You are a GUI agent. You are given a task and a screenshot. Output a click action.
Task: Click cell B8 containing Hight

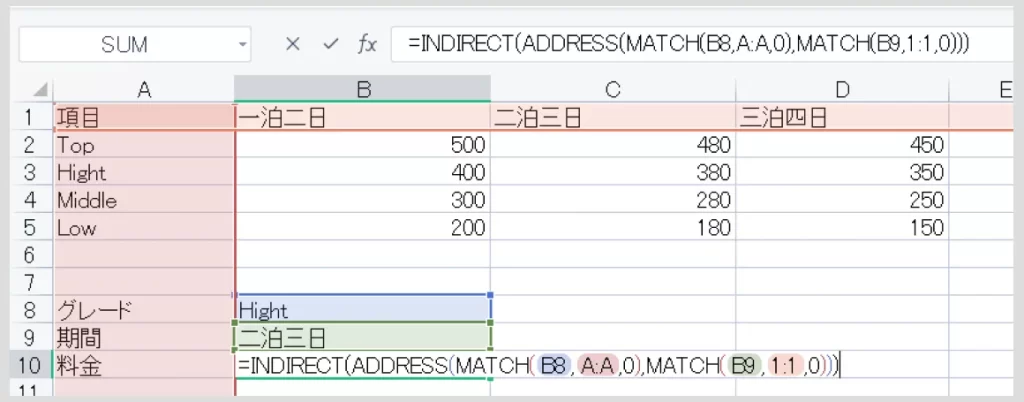pos(363,311)
